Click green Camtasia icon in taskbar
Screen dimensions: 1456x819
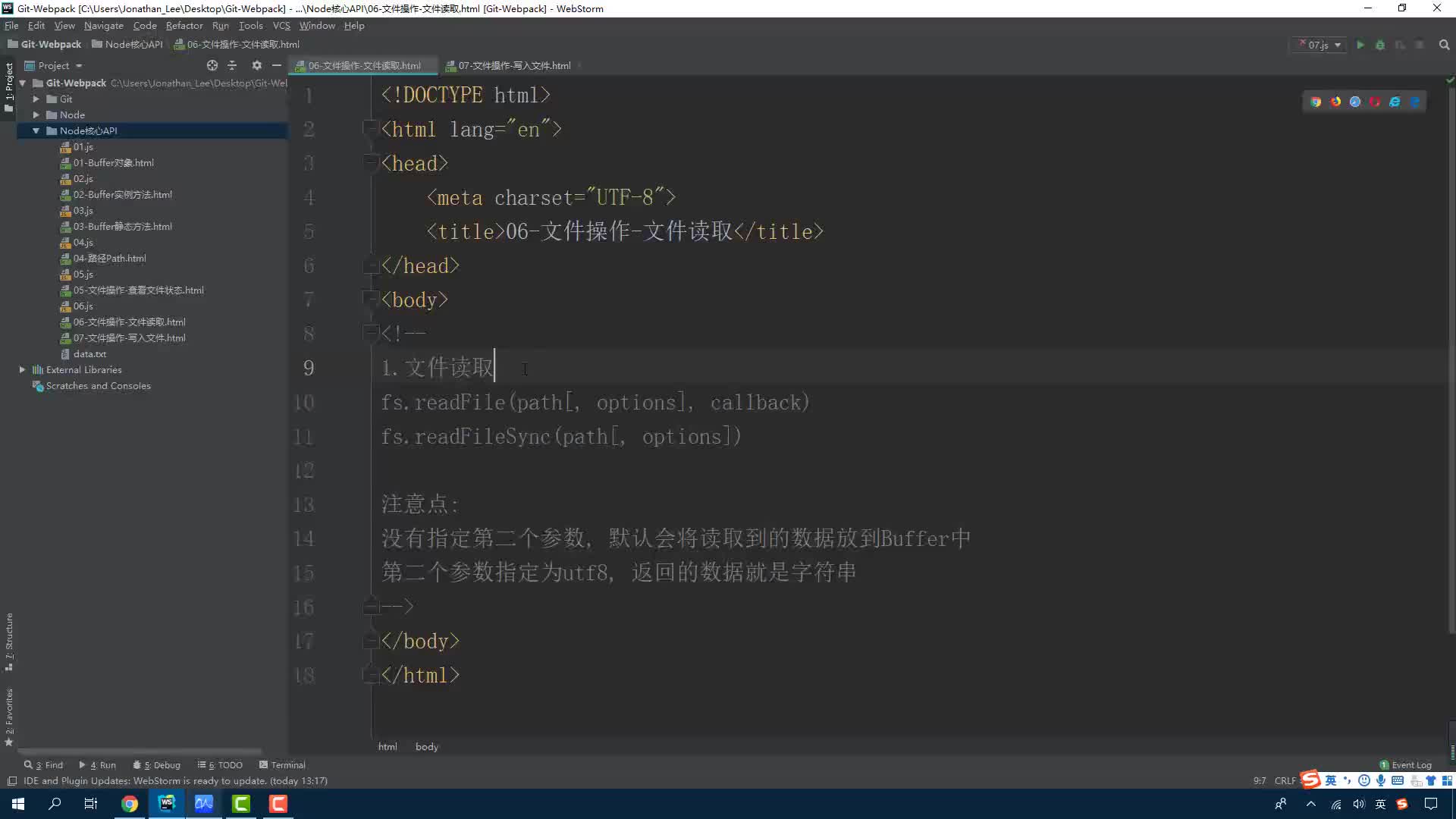coord(241,804)
